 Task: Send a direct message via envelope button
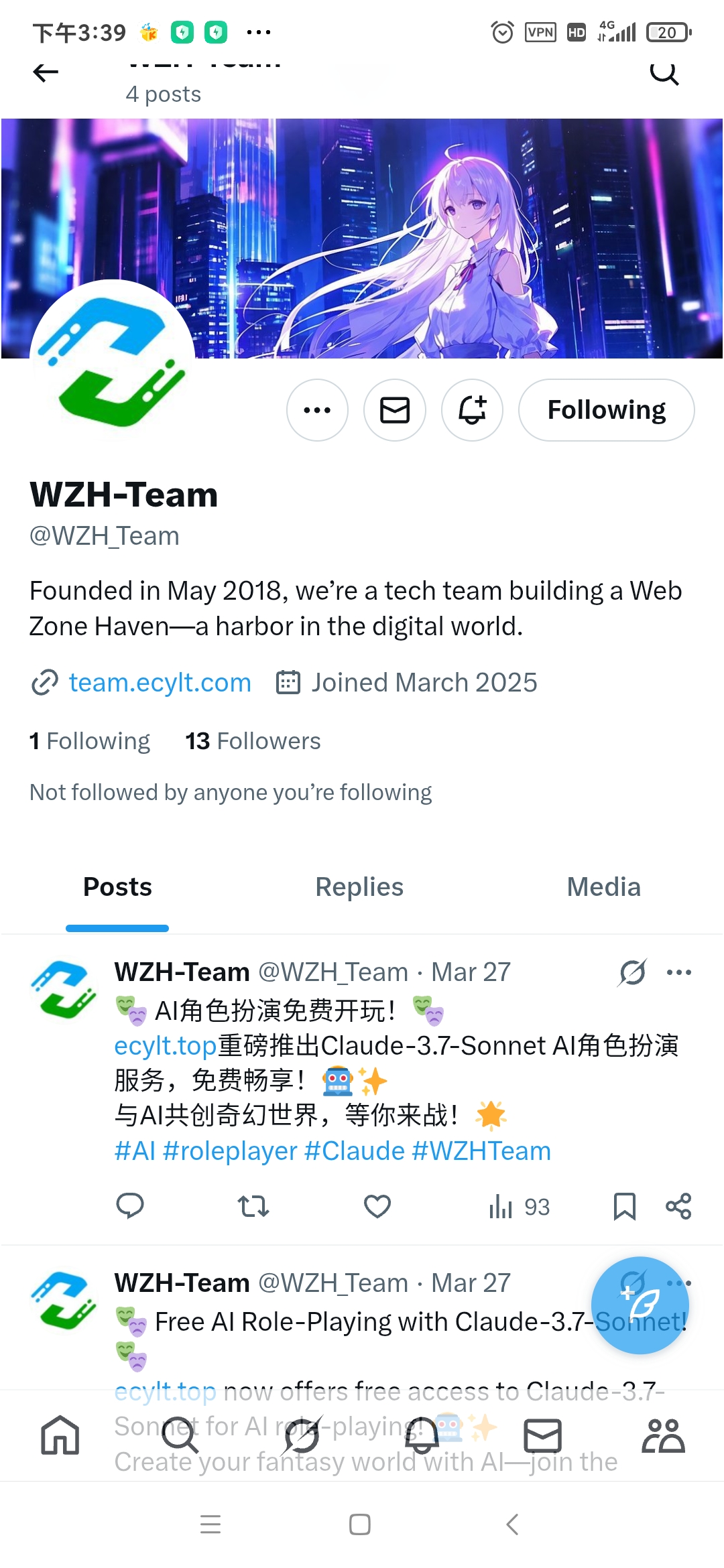pos(395,410)
